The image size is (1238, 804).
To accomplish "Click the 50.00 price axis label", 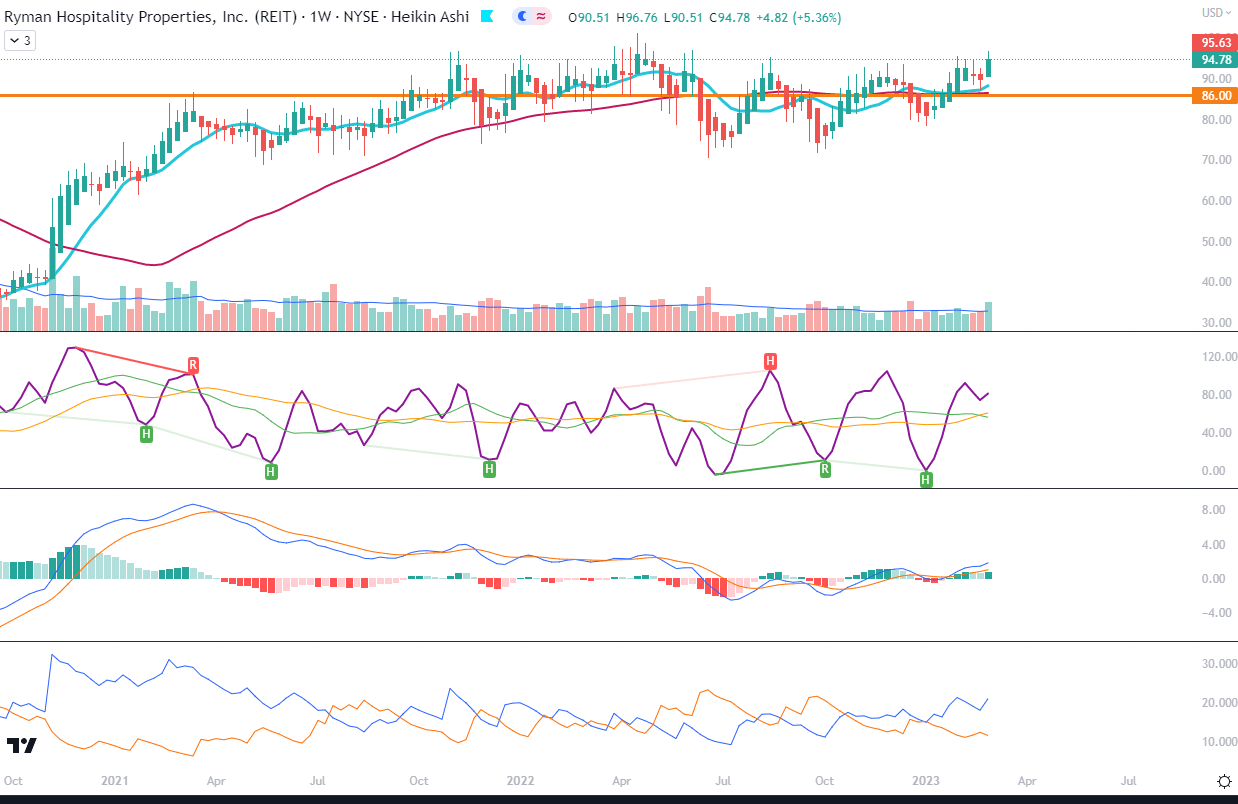I will [x=1215, y=242].
